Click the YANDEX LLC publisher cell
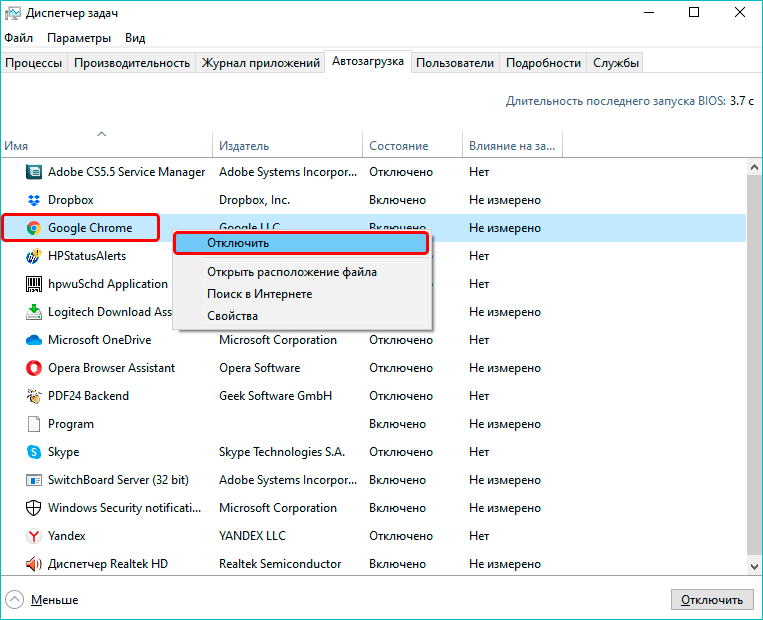 (253, 536)
